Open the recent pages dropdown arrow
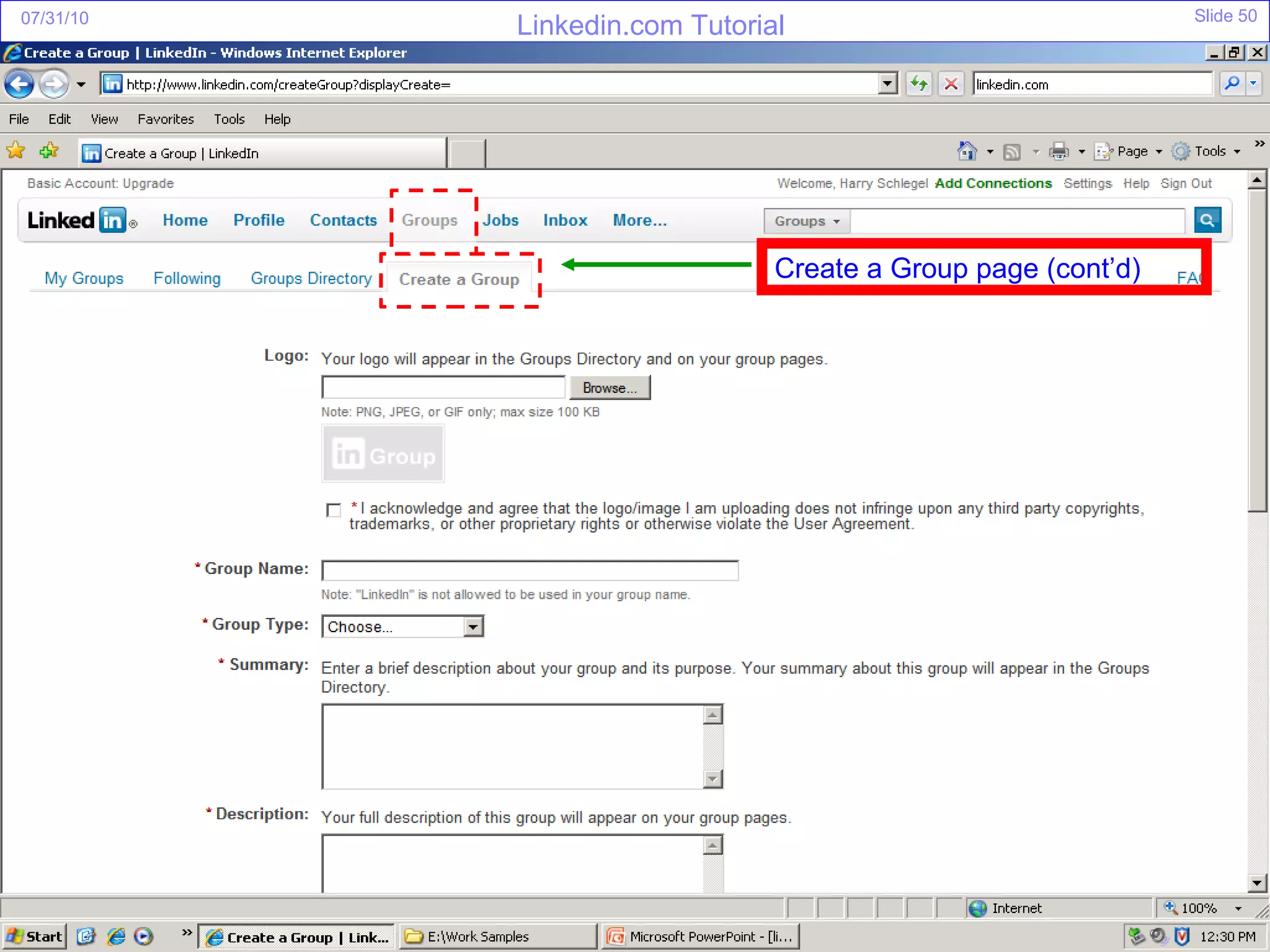The image size is (1270, 952). 81,84
